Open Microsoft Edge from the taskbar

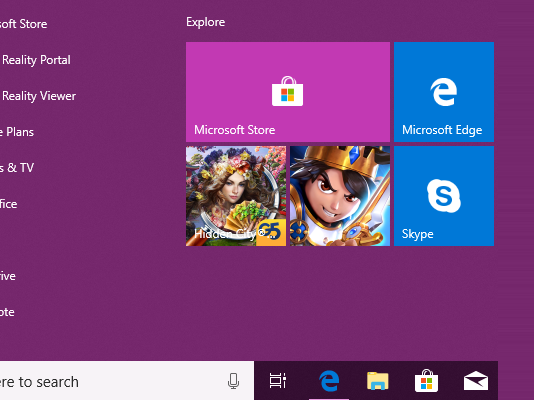[329, 381]
